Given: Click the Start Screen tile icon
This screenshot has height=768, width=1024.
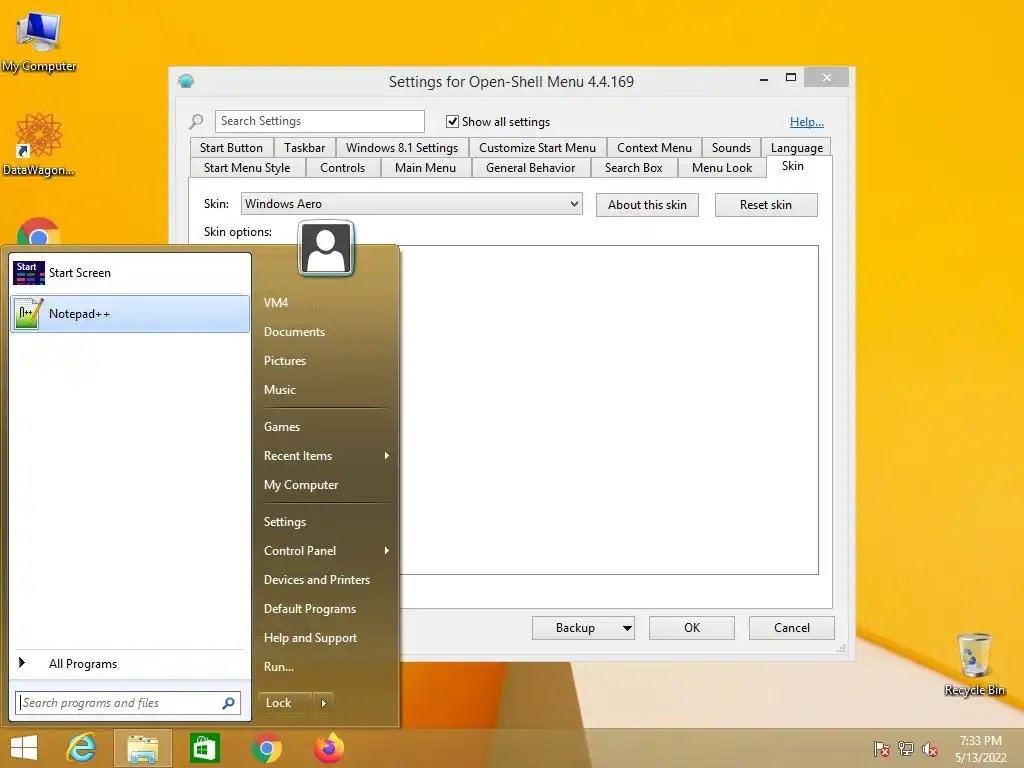Looking at the screenshot, I should click(29, 273).
